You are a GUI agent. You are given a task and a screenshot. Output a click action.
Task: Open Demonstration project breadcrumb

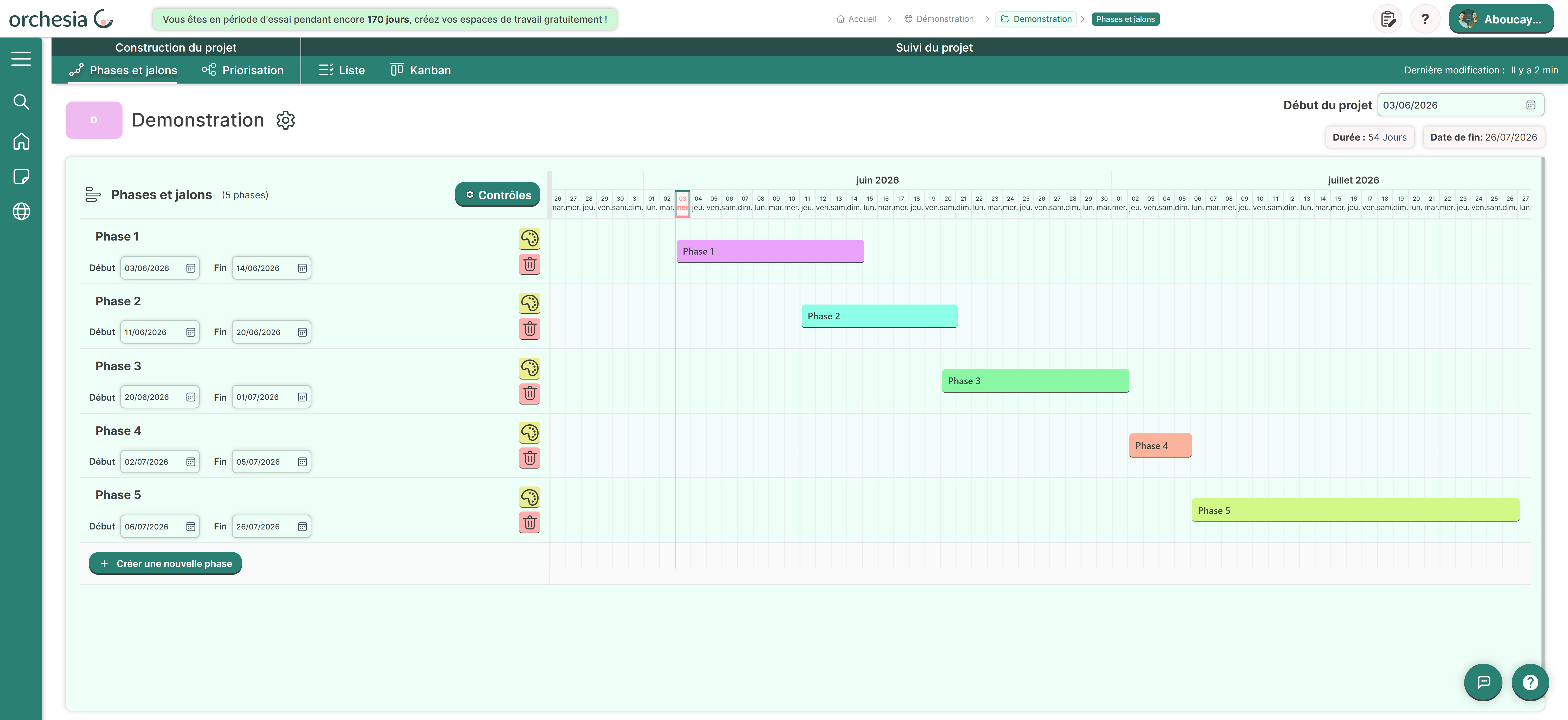pos(1036,19)
